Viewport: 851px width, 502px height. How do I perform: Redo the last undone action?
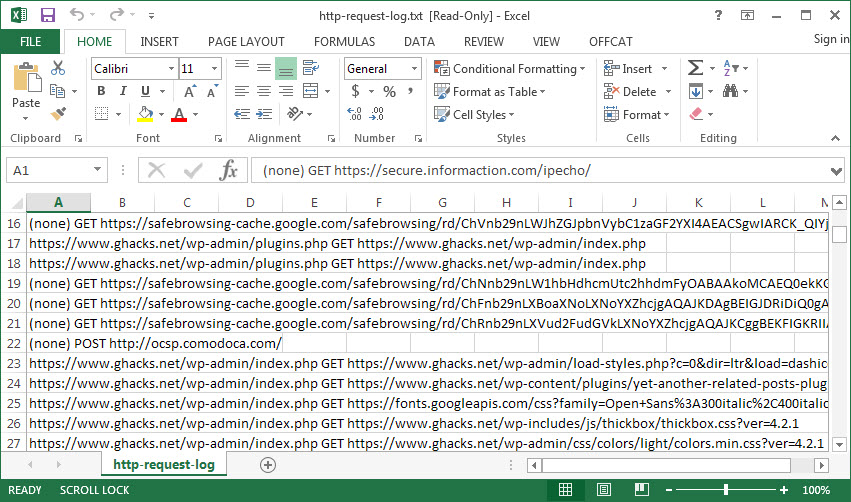(x=117, y=15)
